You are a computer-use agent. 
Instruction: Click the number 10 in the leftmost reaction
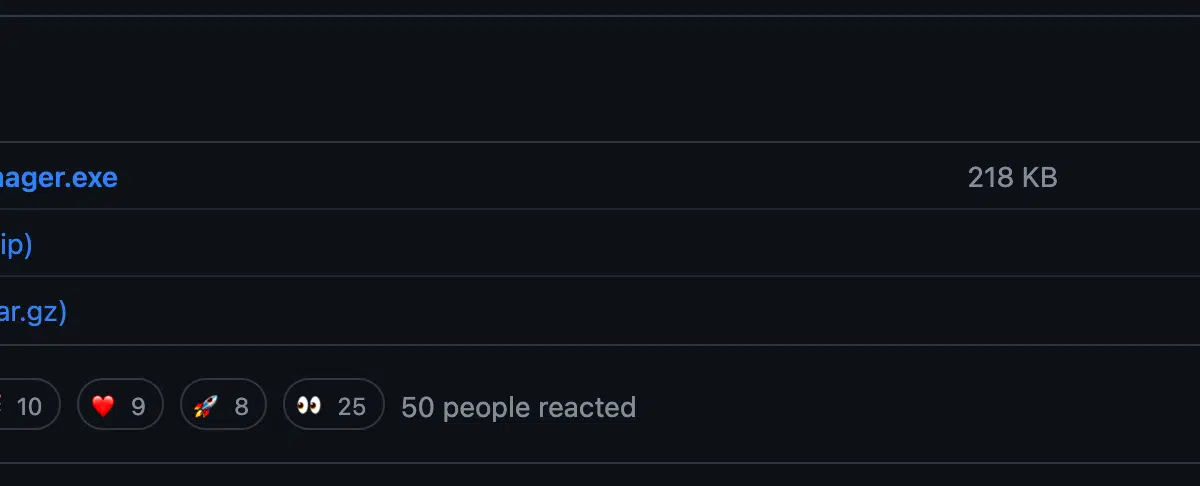click(29, 407)
